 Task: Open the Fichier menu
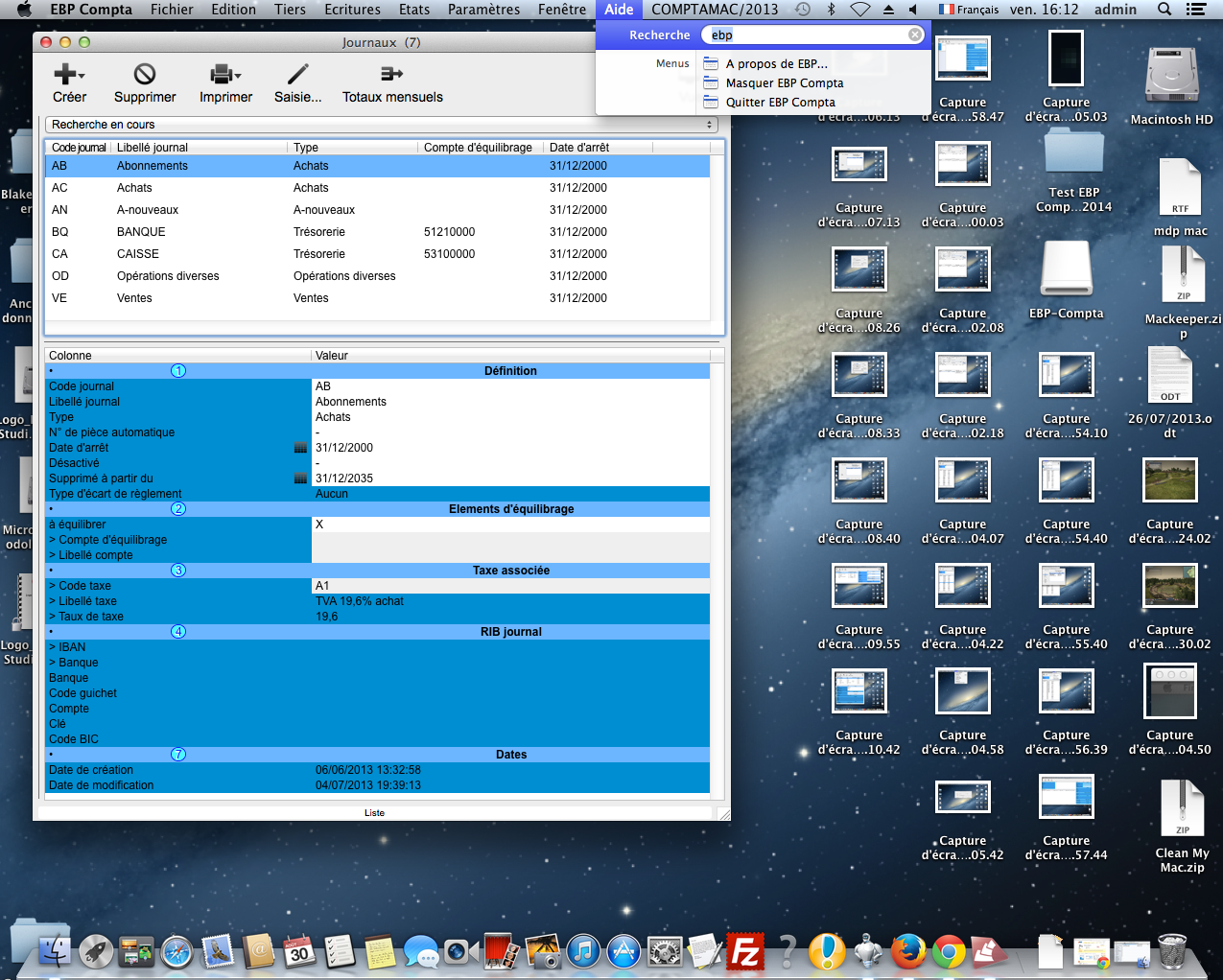(172, 10)
